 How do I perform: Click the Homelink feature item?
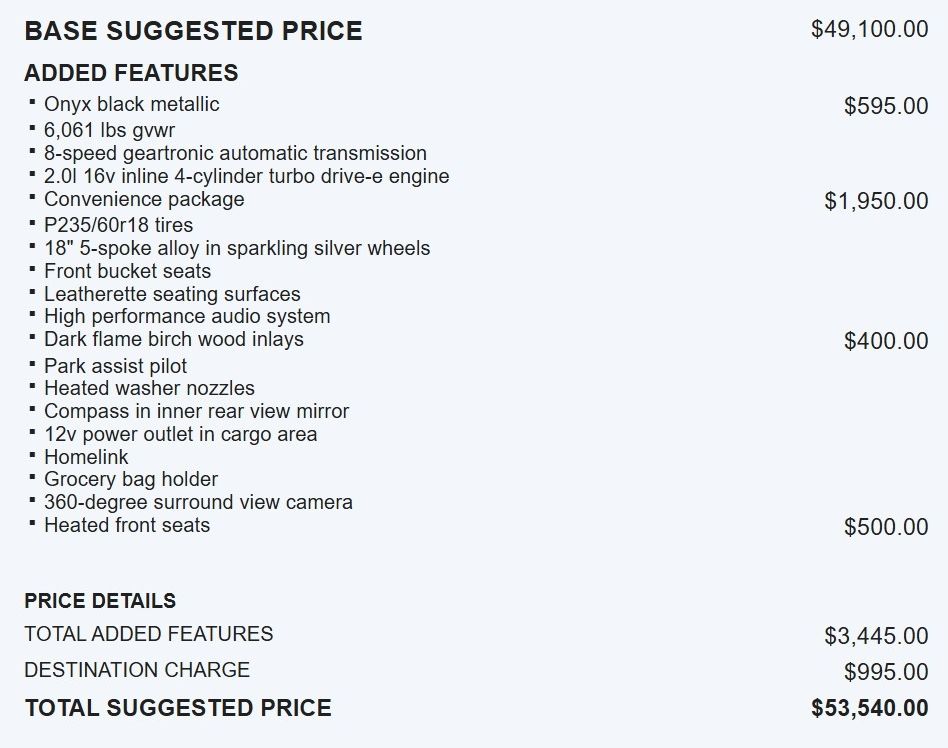pyautogui.click(x=86, y=457)
